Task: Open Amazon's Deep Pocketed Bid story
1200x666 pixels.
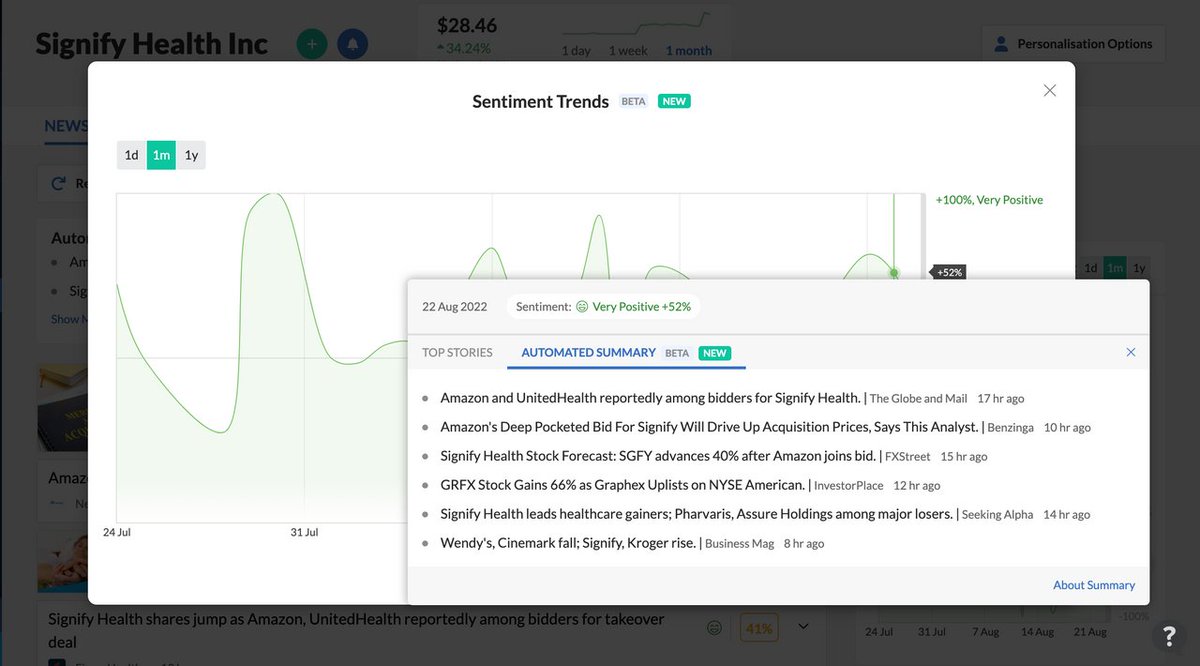Action: point(709,427)
